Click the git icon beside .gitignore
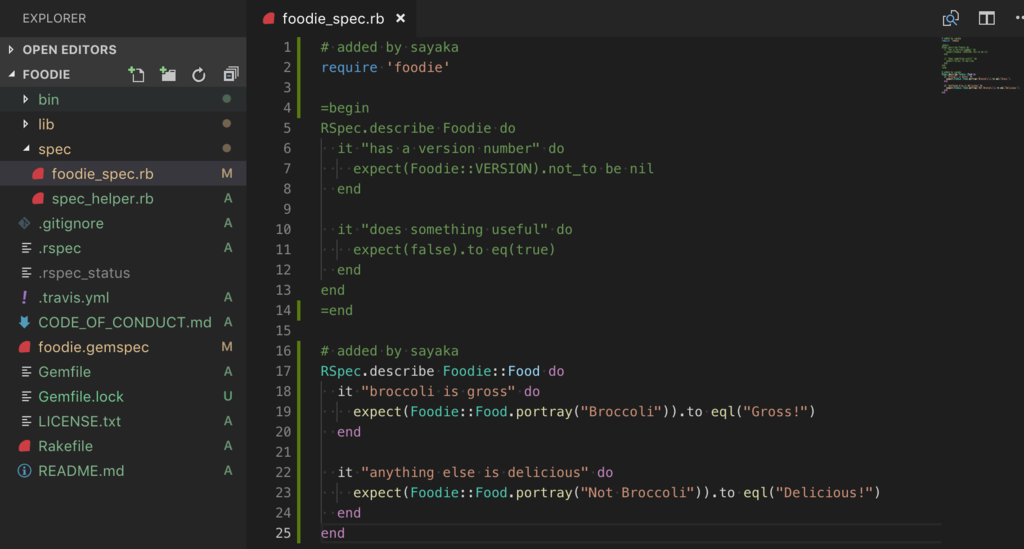 coord(24,223)
